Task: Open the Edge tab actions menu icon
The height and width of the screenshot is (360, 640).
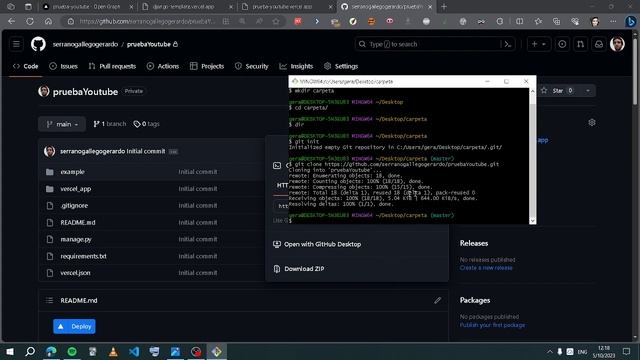Action: click(x=28, y=7)
